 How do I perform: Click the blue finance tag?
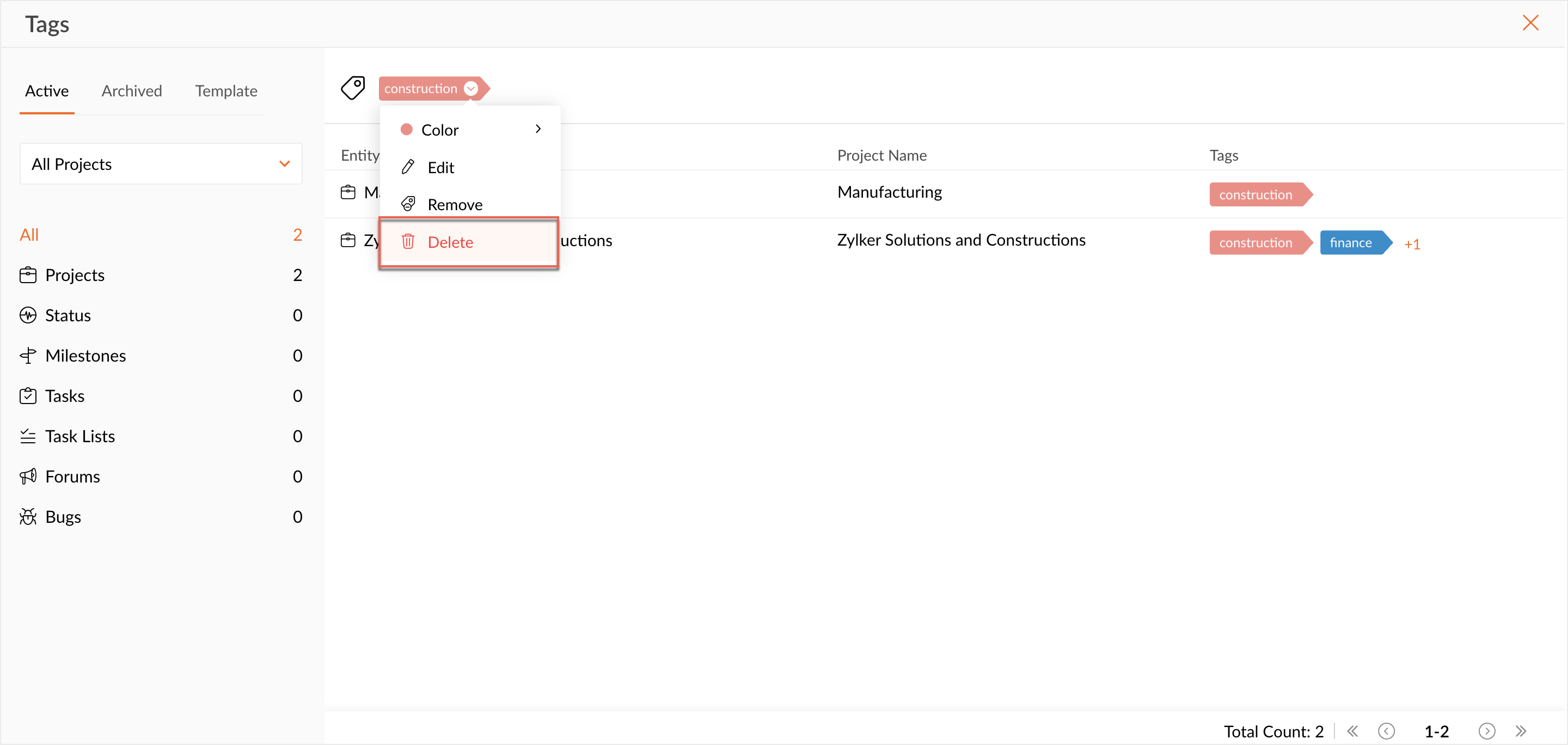click(x=1351, y=242)
